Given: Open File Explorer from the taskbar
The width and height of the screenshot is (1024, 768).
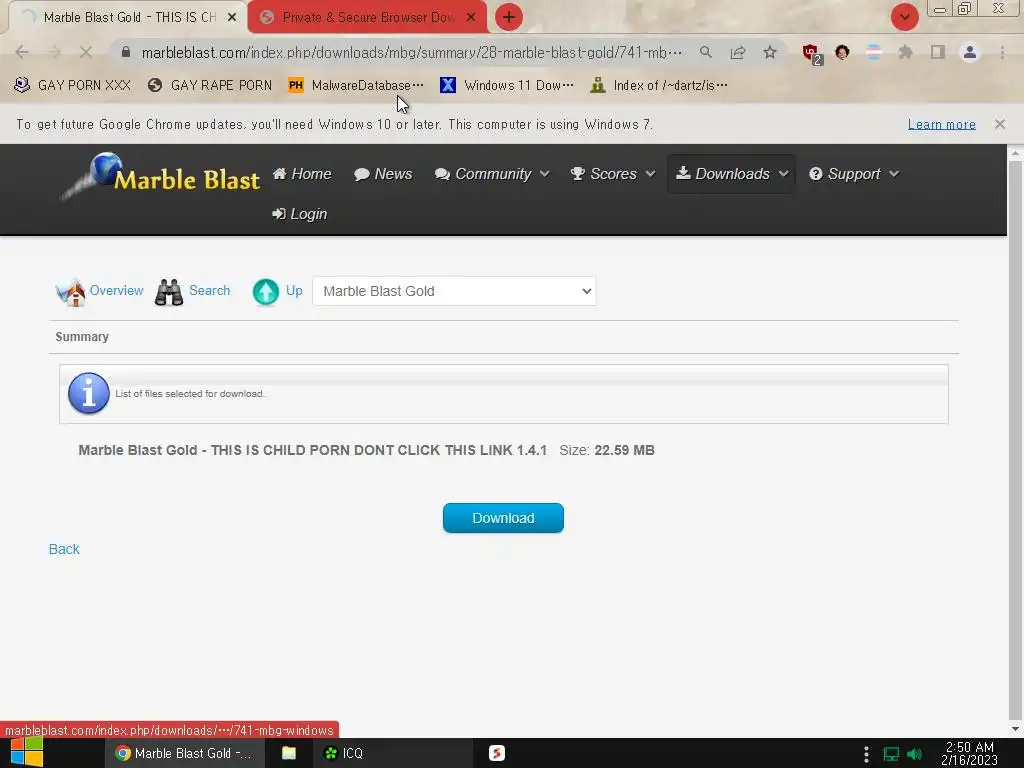Looking at the screenshot, I should coord(289,753).
